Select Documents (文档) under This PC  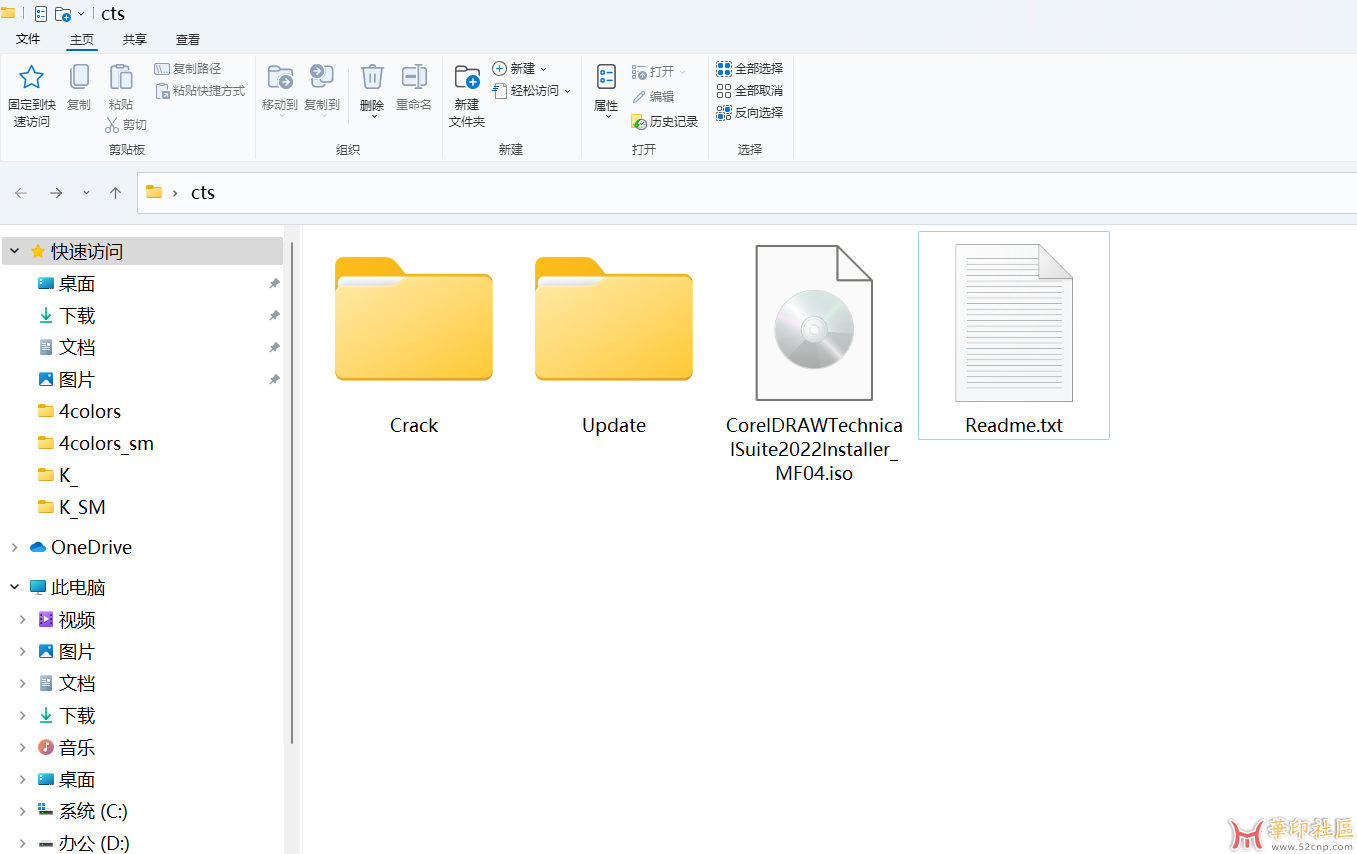tap(77, 684)
